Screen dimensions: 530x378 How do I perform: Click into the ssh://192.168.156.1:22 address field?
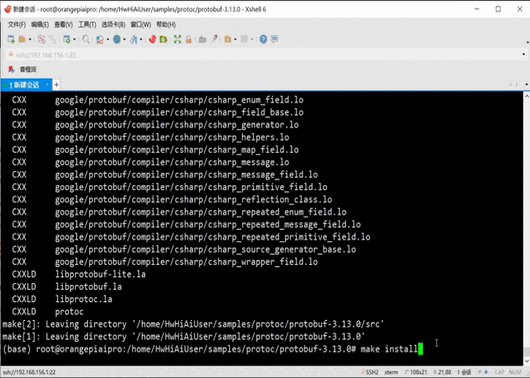(x=265, y=54)
